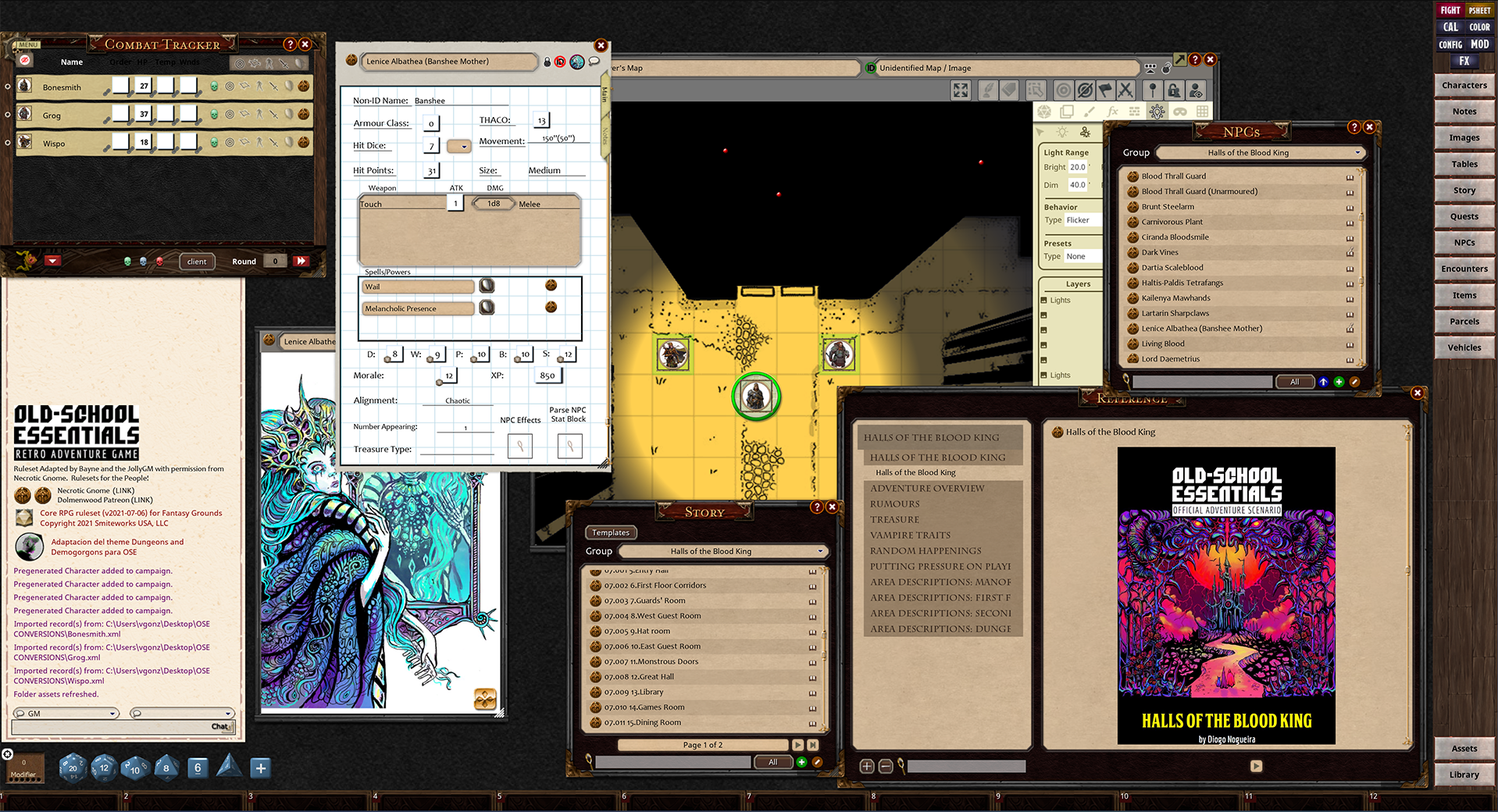
Task: Click the share sheet icon beside map title
Action: click(1150, 68)
